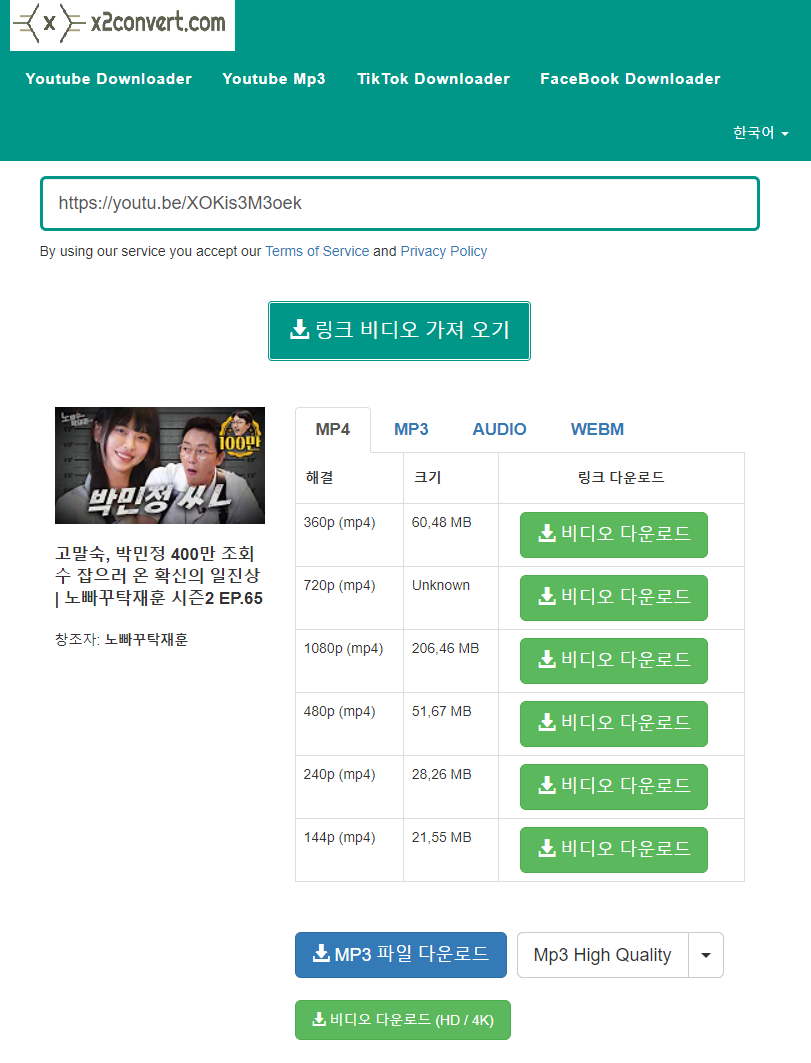Click the download icon in the 480p row

point(547,723)
